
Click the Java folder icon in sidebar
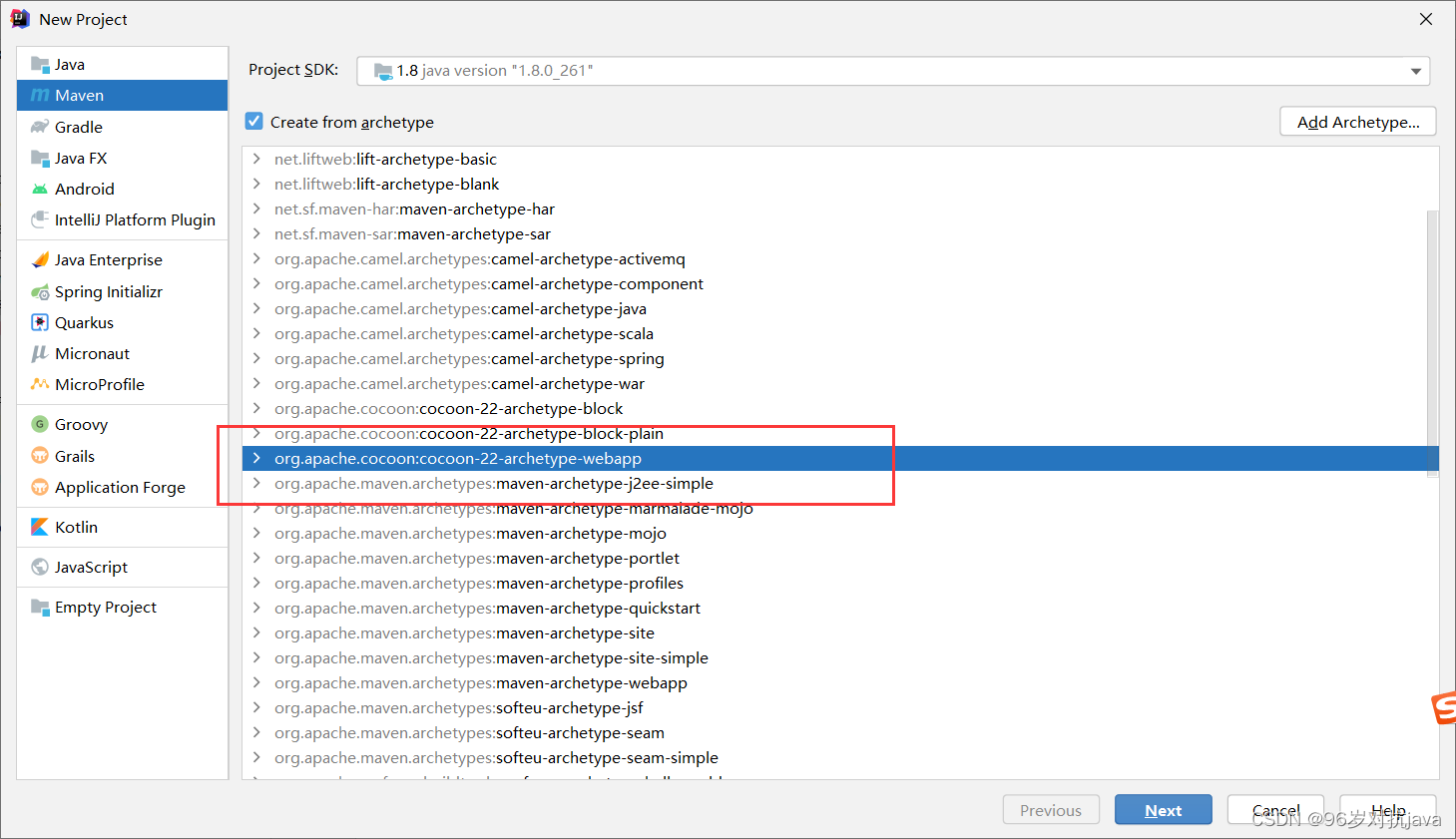40,65
